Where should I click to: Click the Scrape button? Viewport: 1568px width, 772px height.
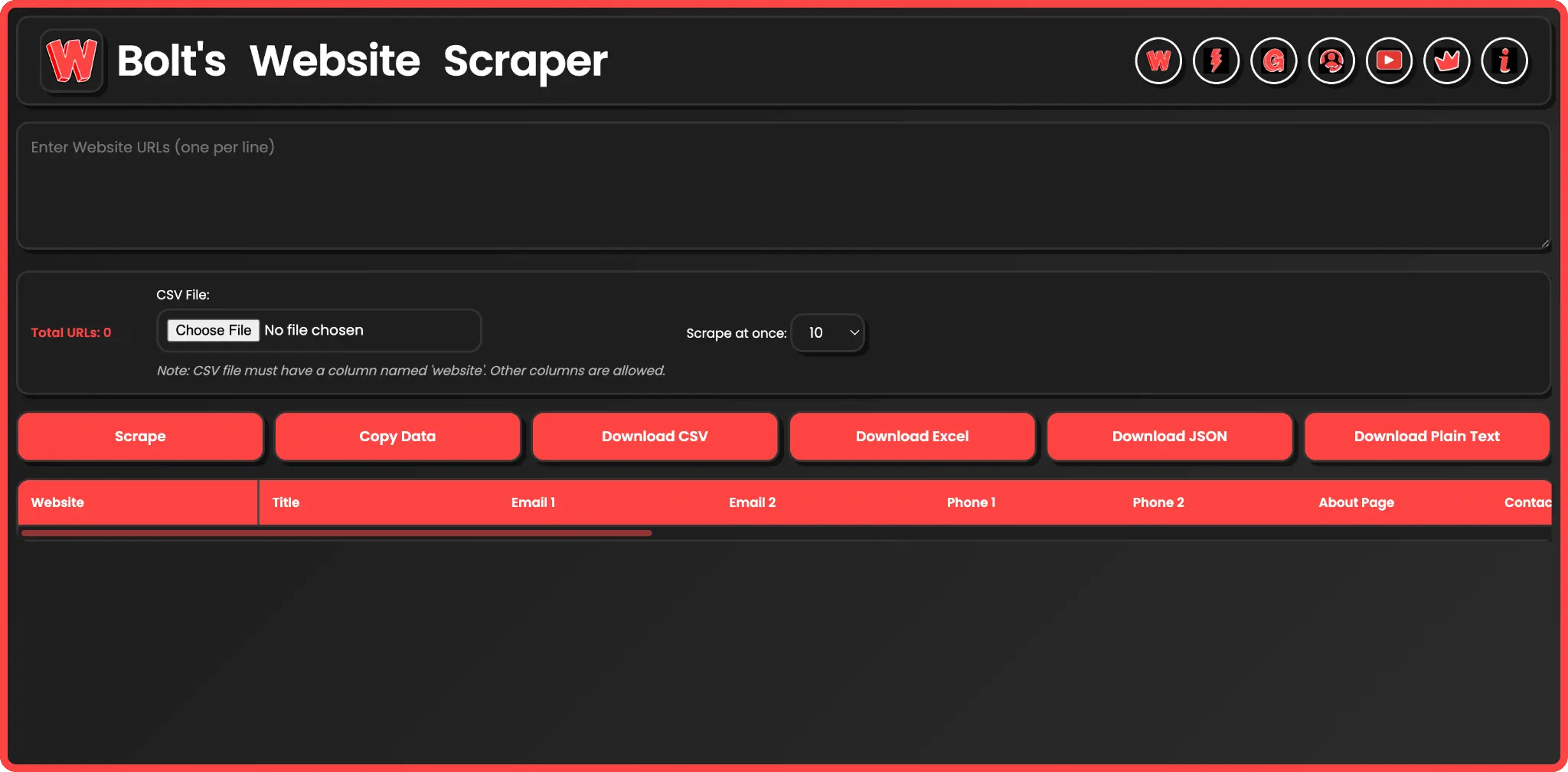140,436
